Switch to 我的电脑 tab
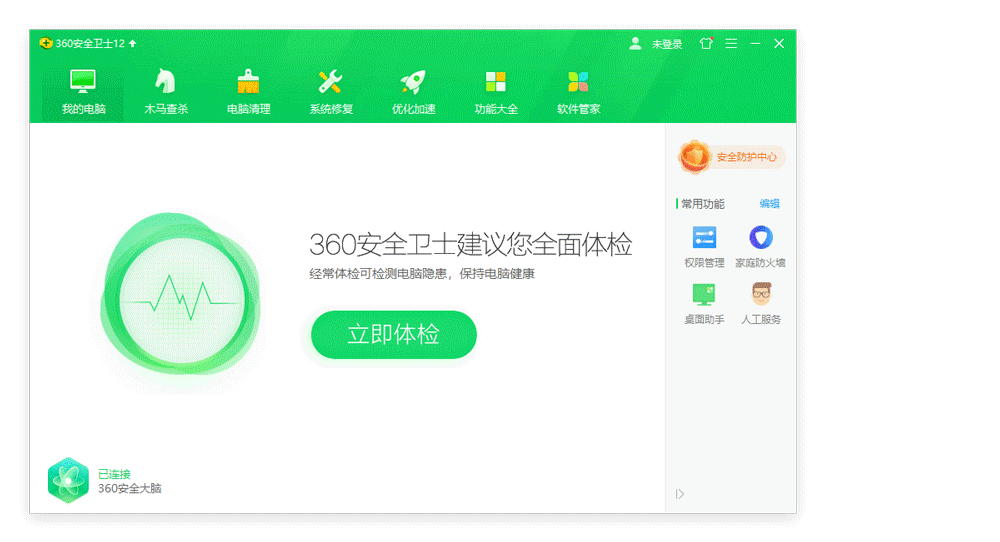 pos(83,92)
